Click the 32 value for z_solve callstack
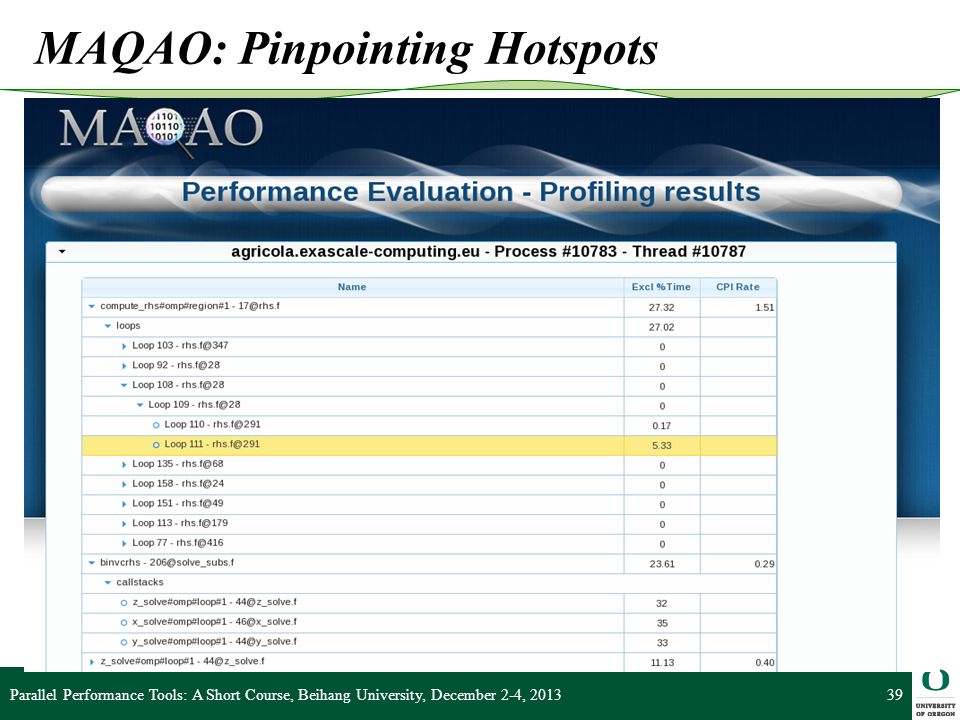960x720 pixels. (x=661, y=604)
